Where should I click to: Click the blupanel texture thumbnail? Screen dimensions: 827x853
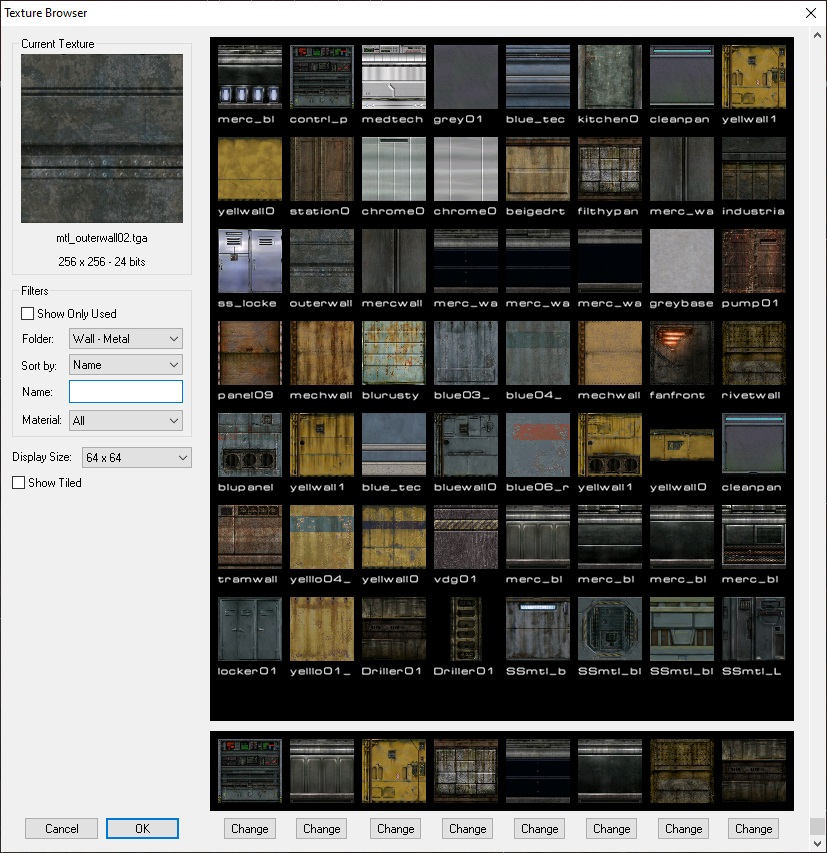click(250, 445)
